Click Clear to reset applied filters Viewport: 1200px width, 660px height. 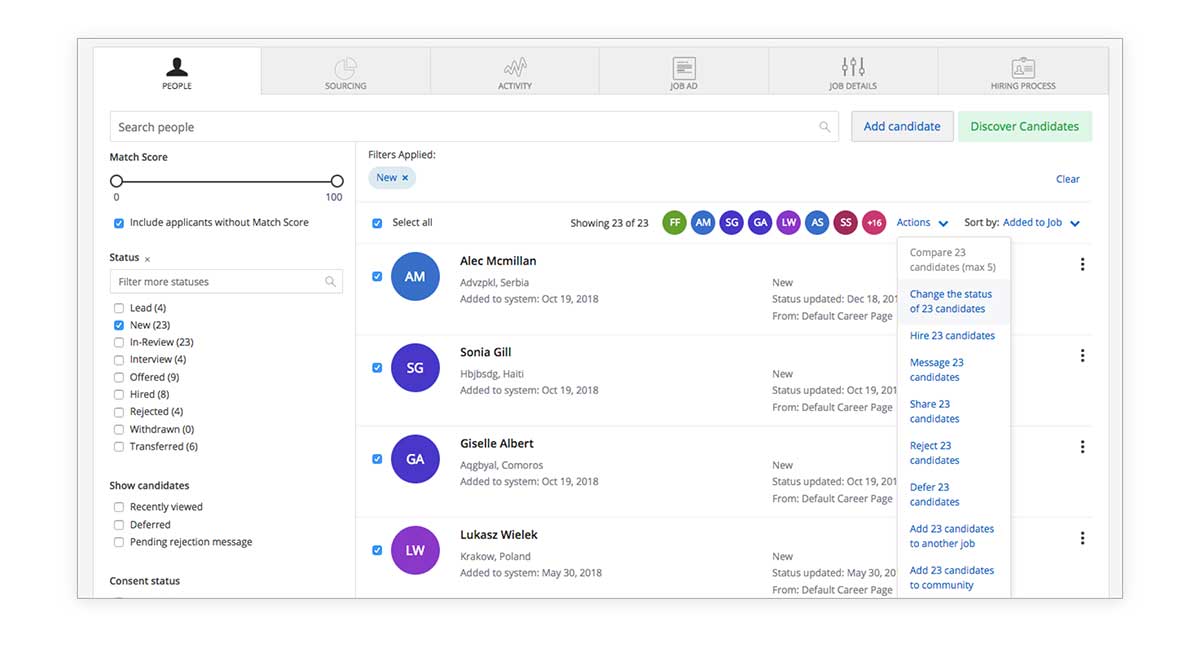[1068, 179]
